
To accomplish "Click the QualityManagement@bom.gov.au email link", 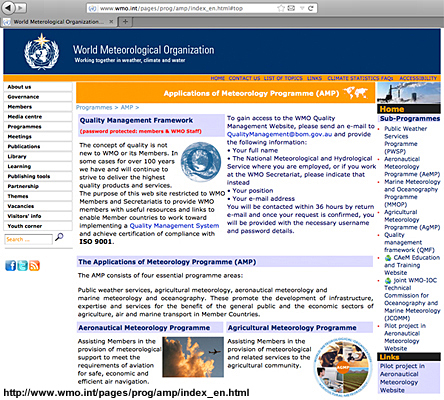I will (279, 134).
